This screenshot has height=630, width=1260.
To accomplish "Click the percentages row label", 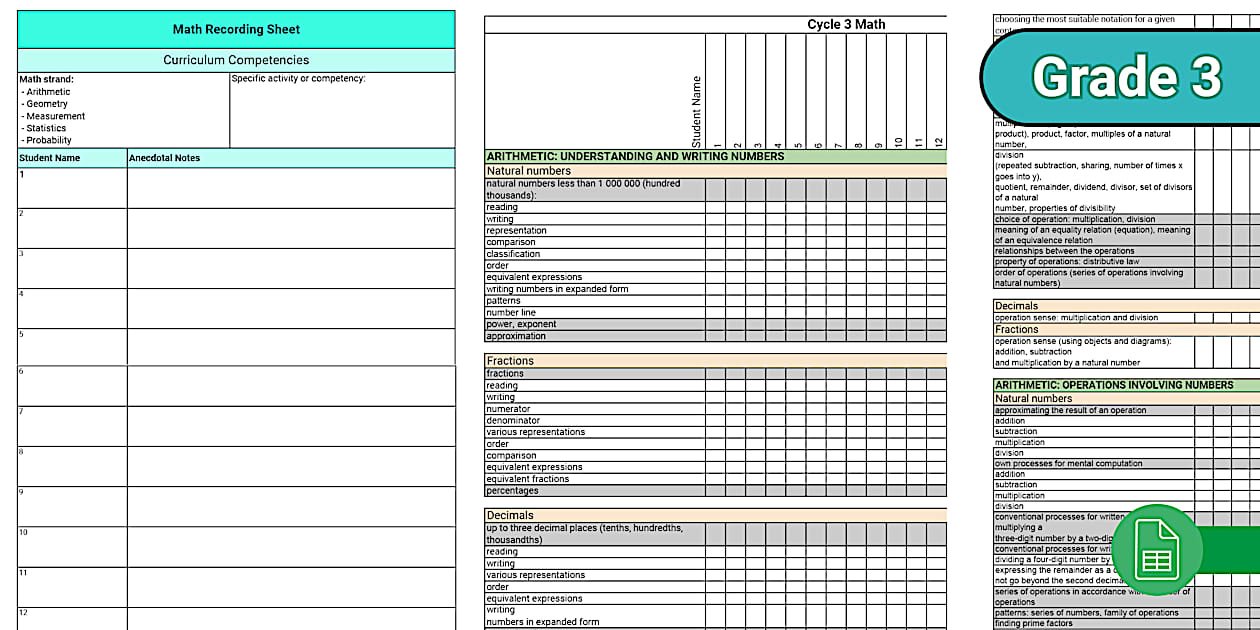I will (x=513, y=490).
